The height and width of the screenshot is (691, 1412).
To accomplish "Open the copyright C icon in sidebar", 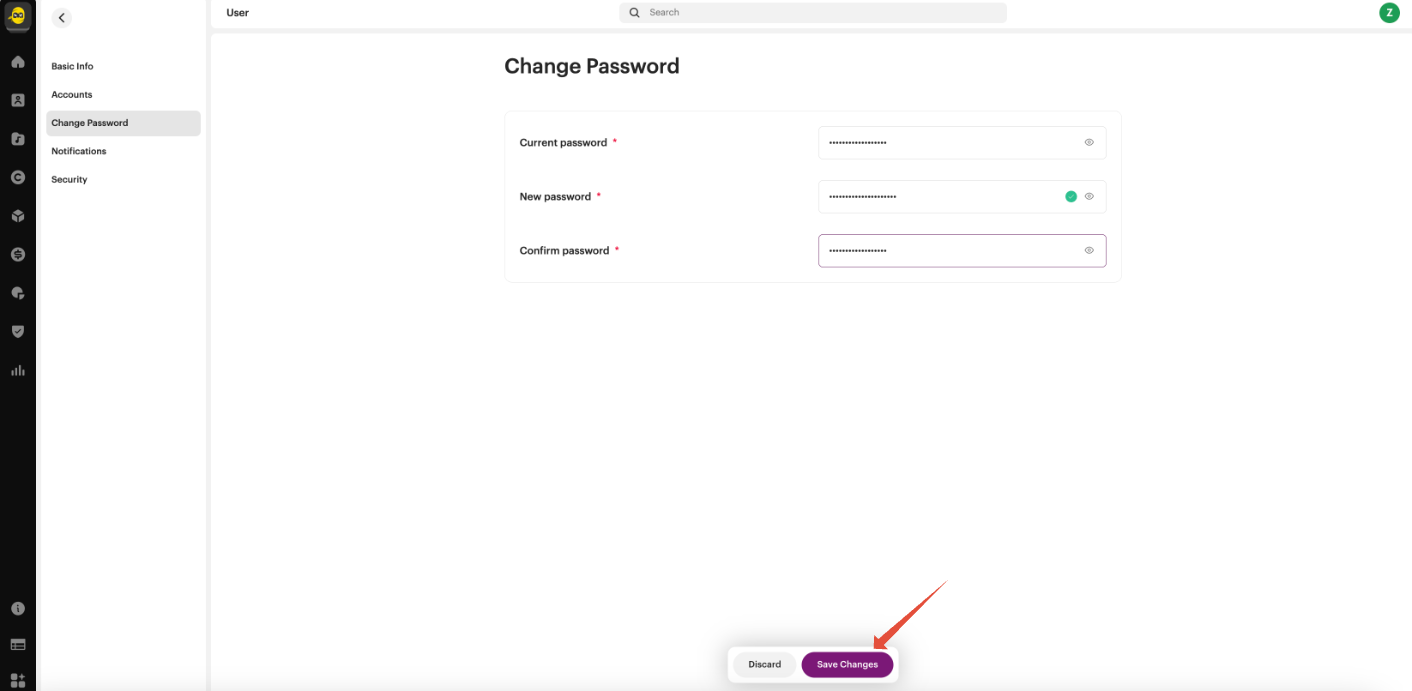I will click(17, 177).
